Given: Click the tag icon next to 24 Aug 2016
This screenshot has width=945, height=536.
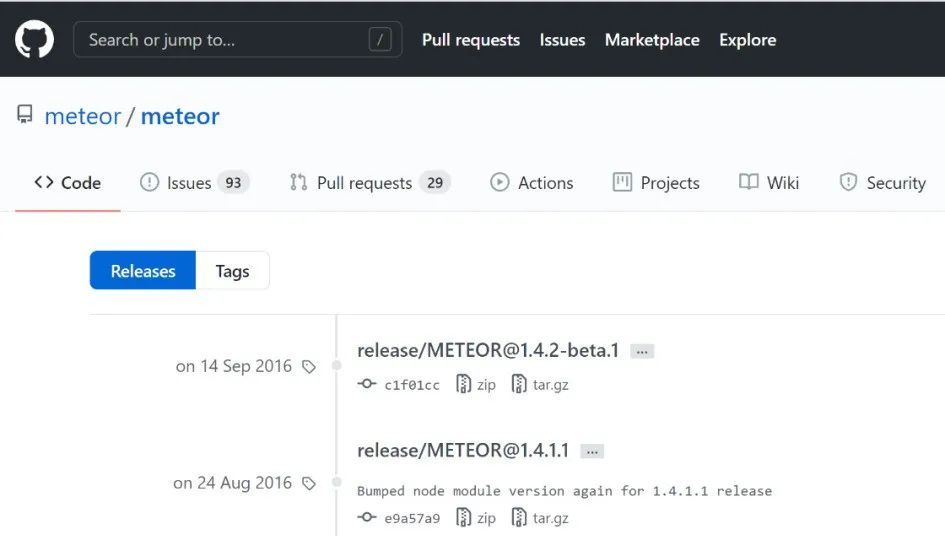Looking at the screenshot, I should [309, 484].
